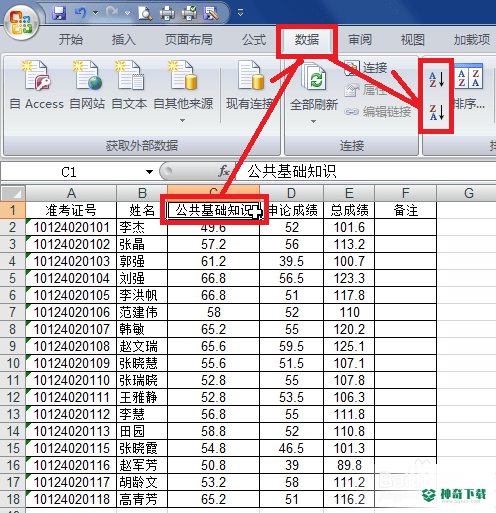Viewport: 496px width, 513px height.
Task: Open Print Preview magnifier icon
Action: coord(145,13)
